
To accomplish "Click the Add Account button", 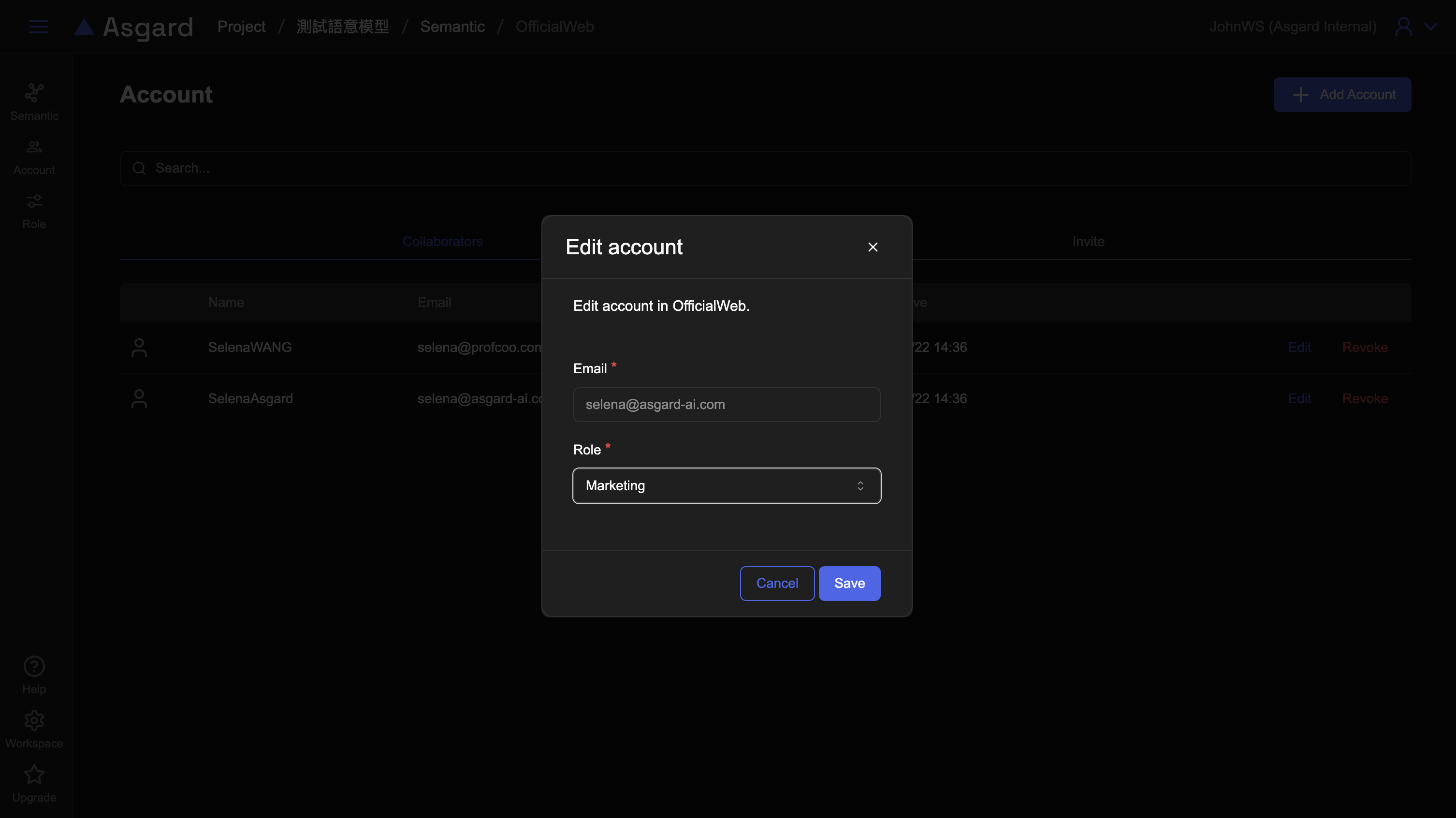I will [1342, 94].
